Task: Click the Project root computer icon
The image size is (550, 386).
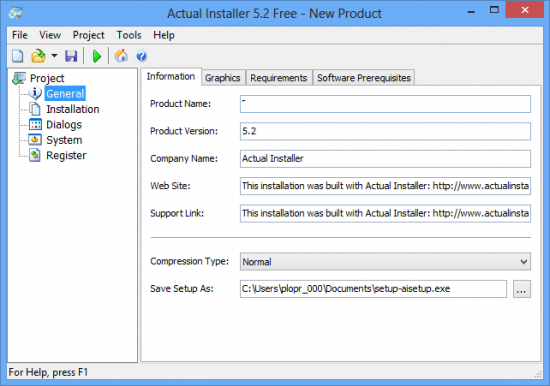Action: click(19, 78)
